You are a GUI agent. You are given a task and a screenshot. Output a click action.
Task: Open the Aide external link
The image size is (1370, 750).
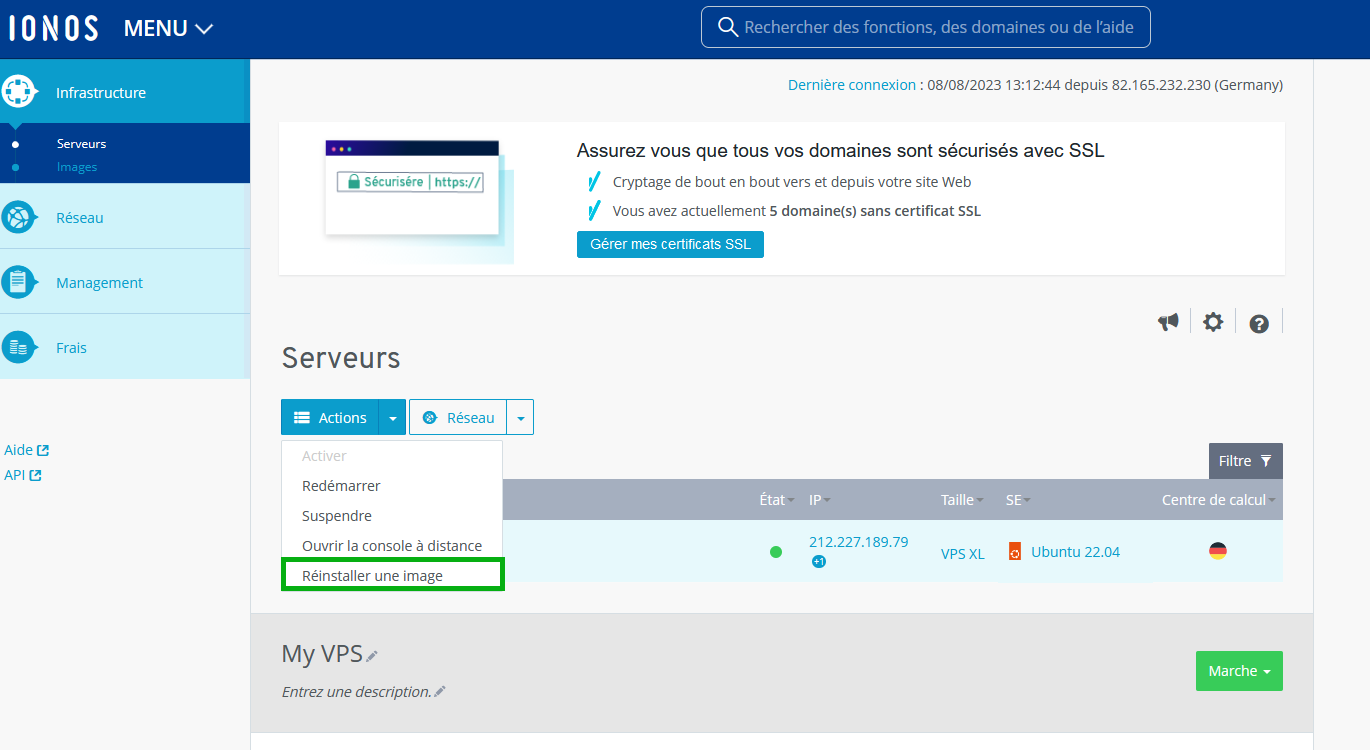[27, 450]
